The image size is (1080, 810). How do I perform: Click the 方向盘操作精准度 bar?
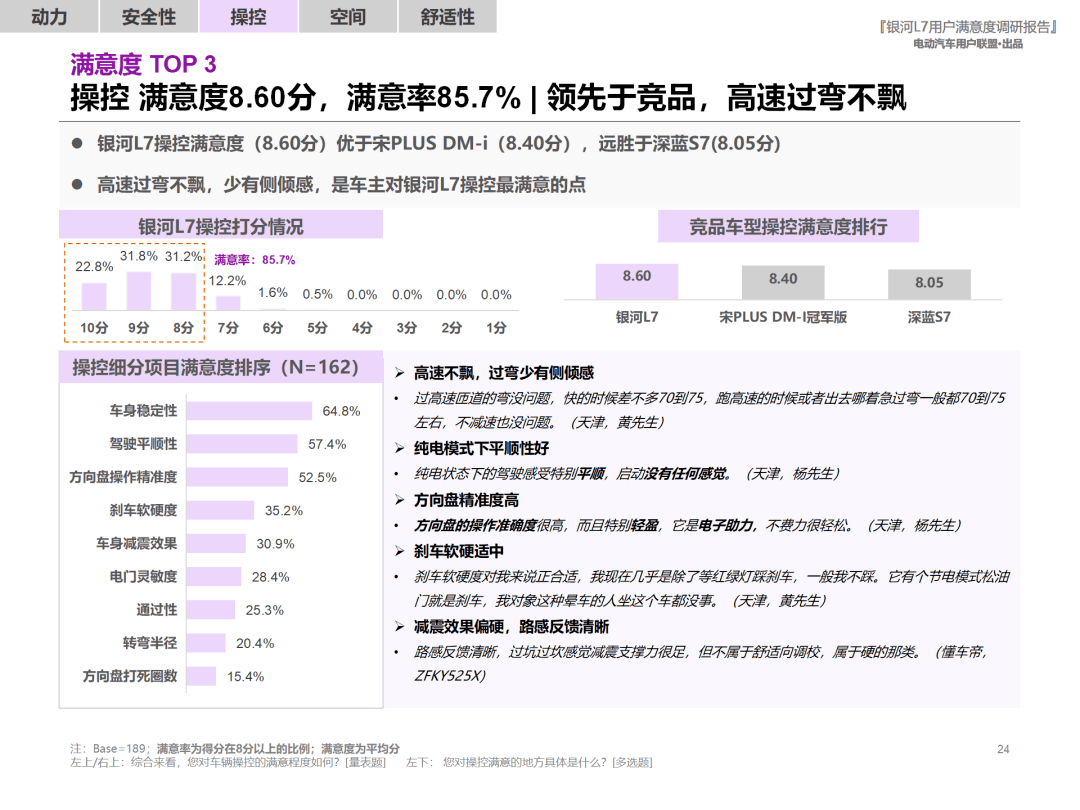point(237,477)
